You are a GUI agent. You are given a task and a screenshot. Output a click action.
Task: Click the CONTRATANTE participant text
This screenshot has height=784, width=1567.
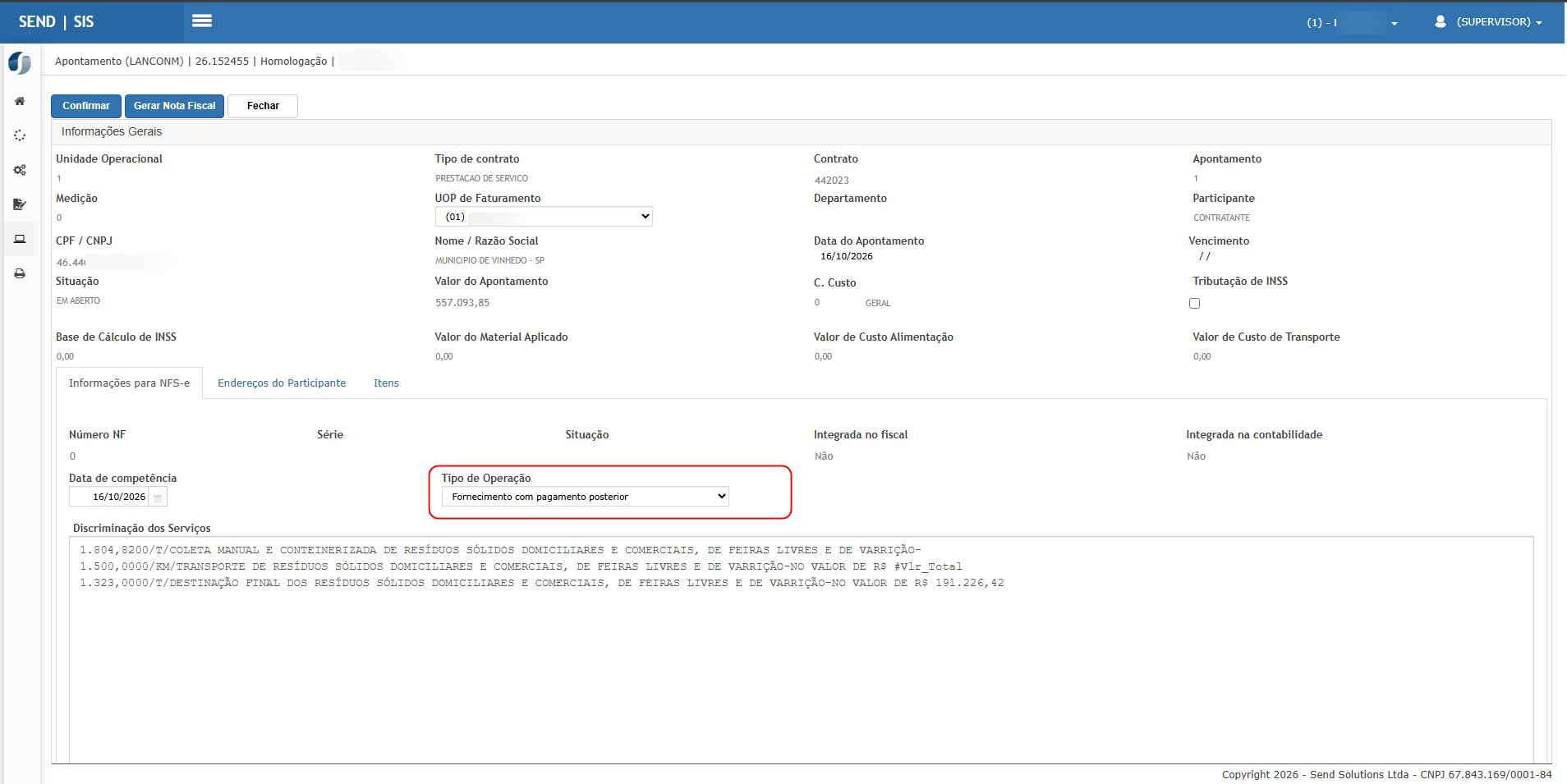point(1221,218)
